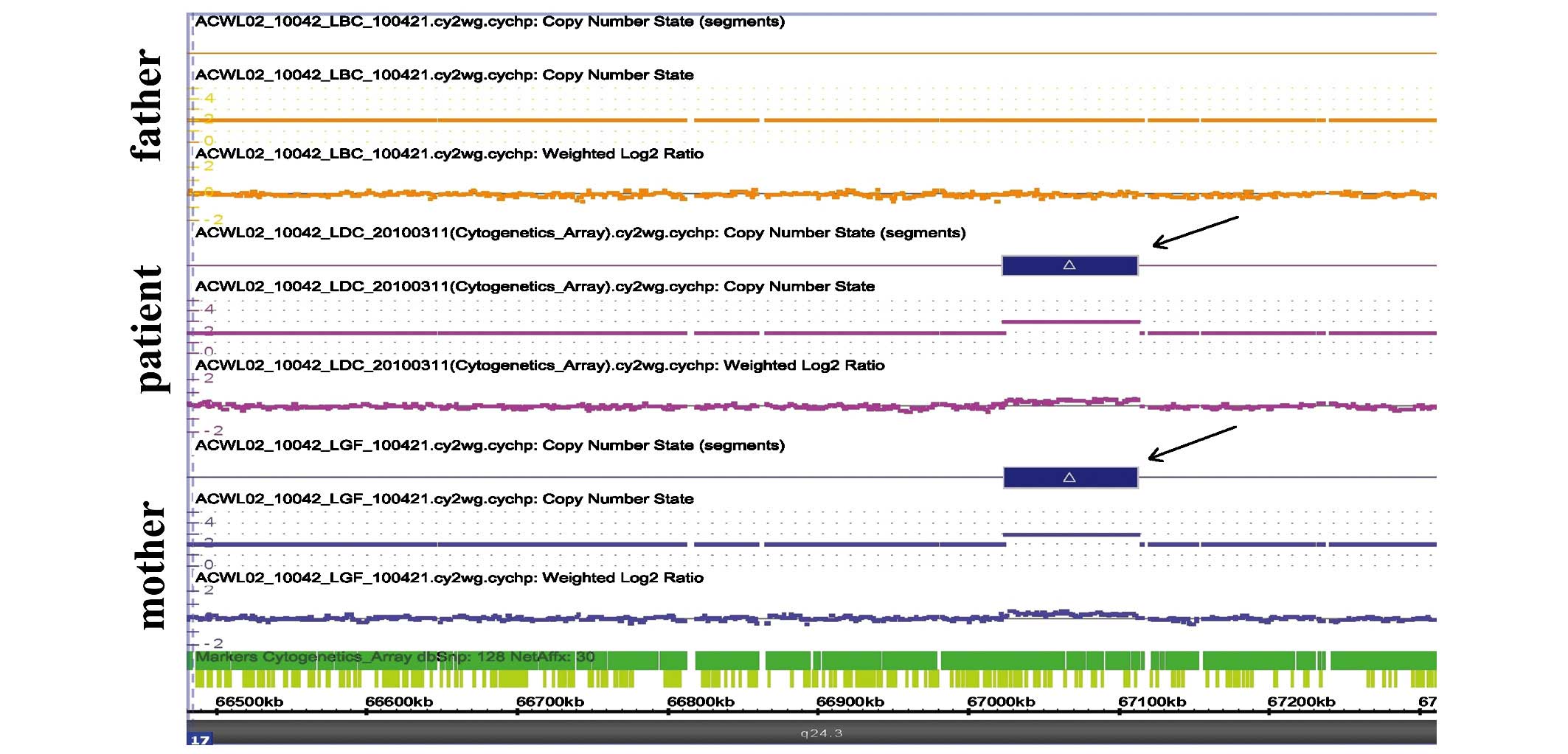Click the arrow pointing at the mother's segment
The height and width of the screenshot is (754, 1568).
pyautogui.click(x=1191, y=444)
